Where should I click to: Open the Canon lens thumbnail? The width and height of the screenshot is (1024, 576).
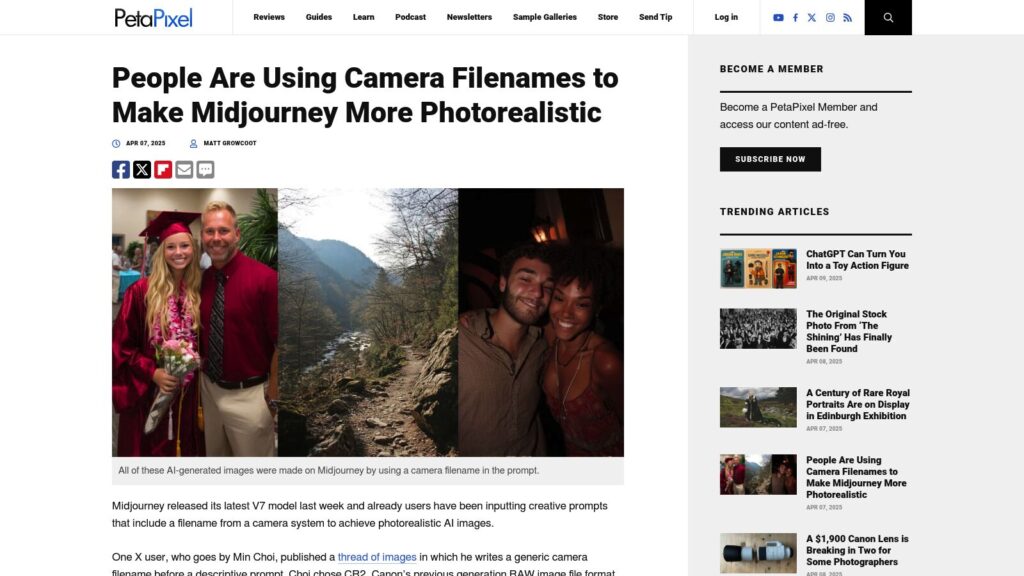[758, 553]
